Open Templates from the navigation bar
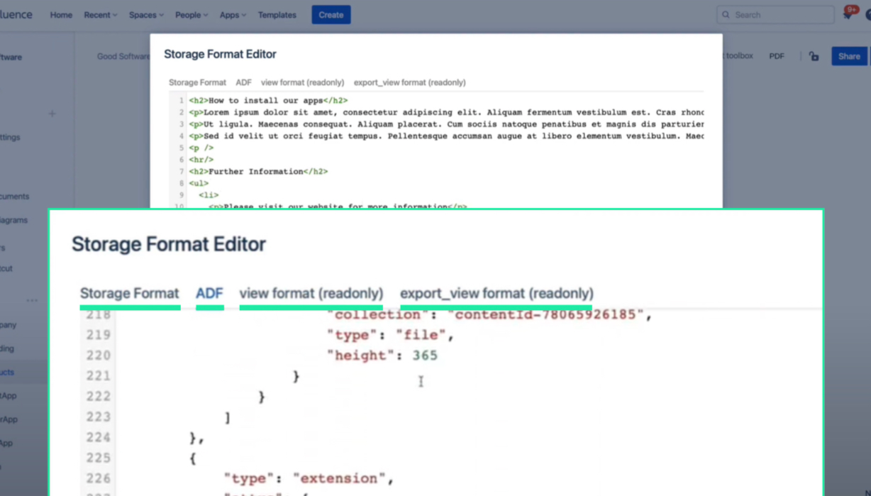Screen dimensions: 871x496 coord(277,15)
